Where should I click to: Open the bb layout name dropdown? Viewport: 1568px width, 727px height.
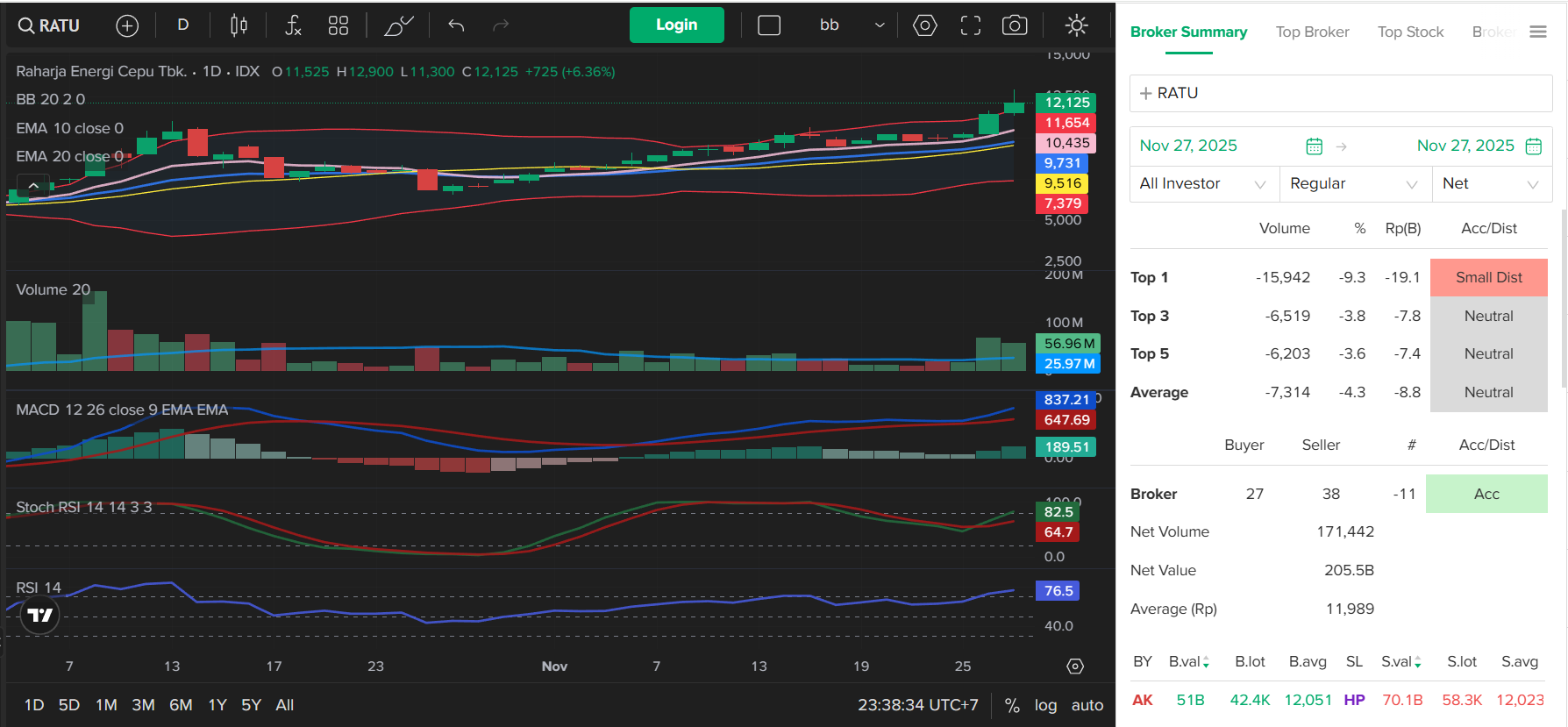coord(830,25)
